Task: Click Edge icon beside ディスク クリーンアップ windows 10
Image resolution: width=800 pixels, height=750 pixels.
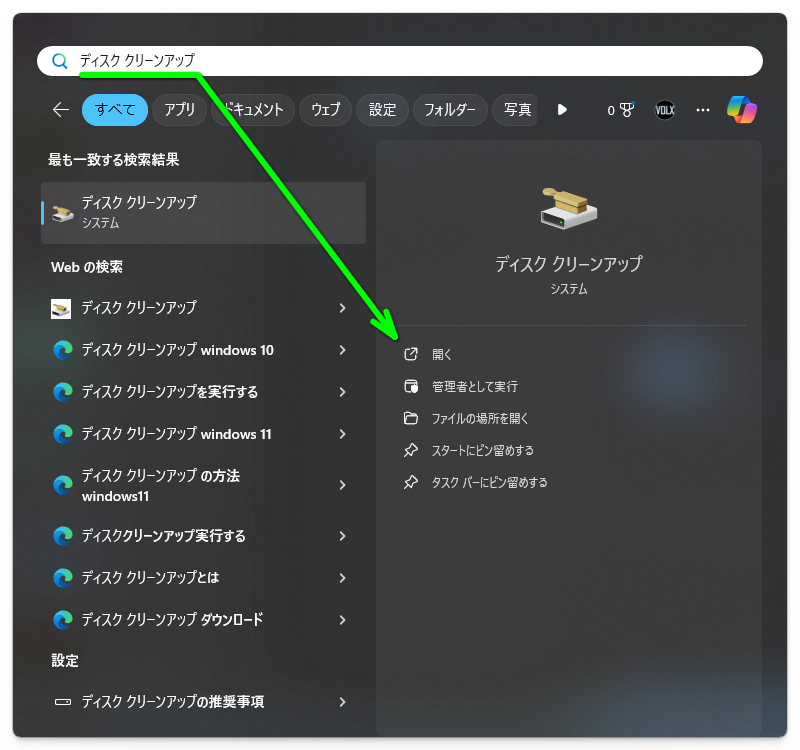Action: point(63,350)
